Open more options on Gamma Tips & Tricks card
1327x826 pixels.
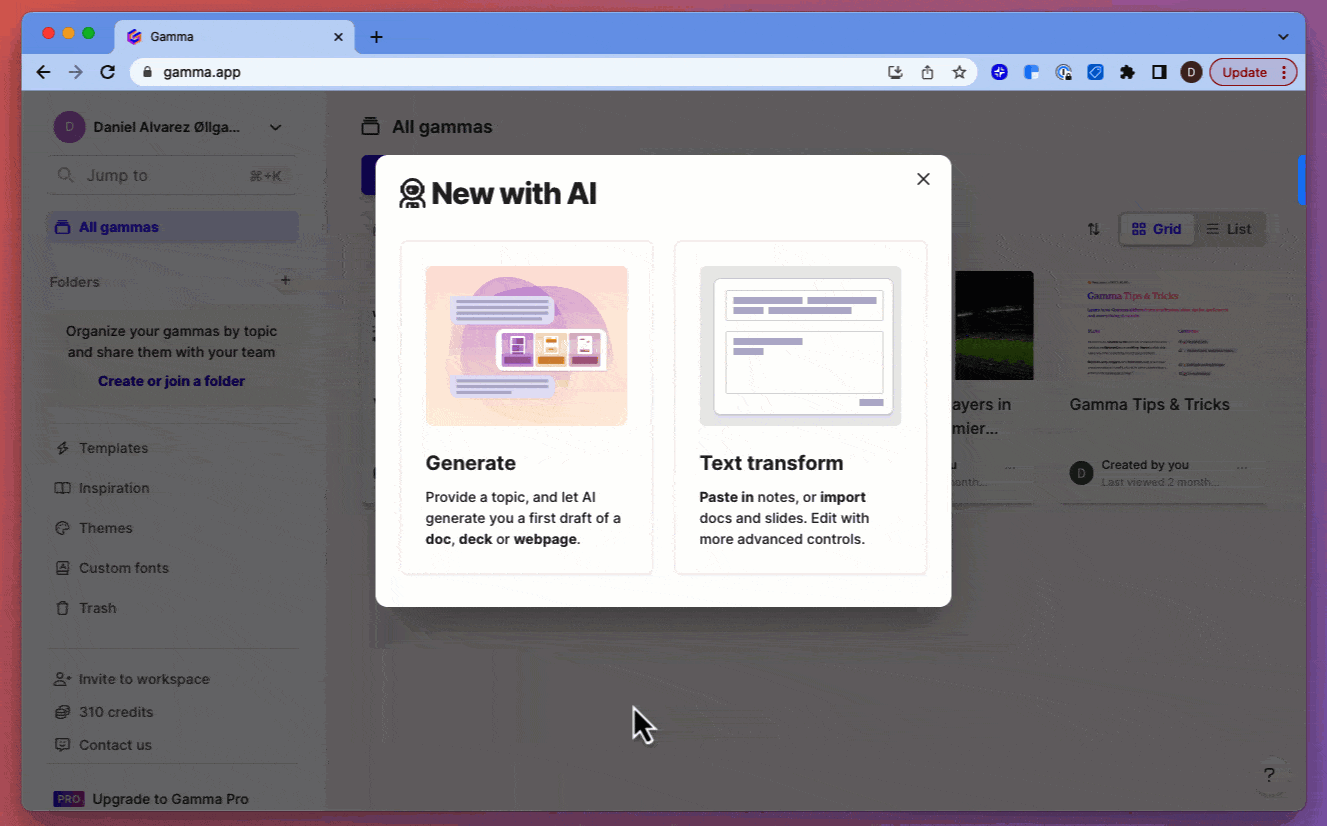point(1242,468)
